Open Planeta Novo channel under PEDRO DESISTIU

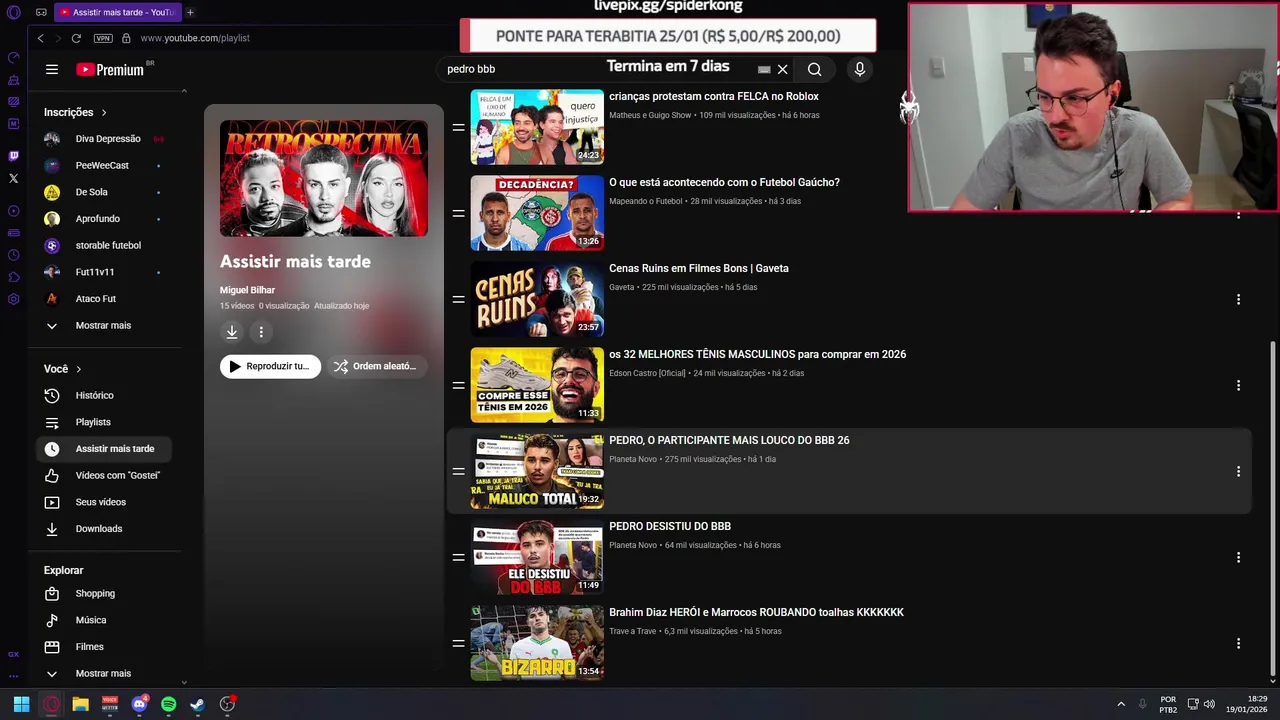tap(633, 545)
